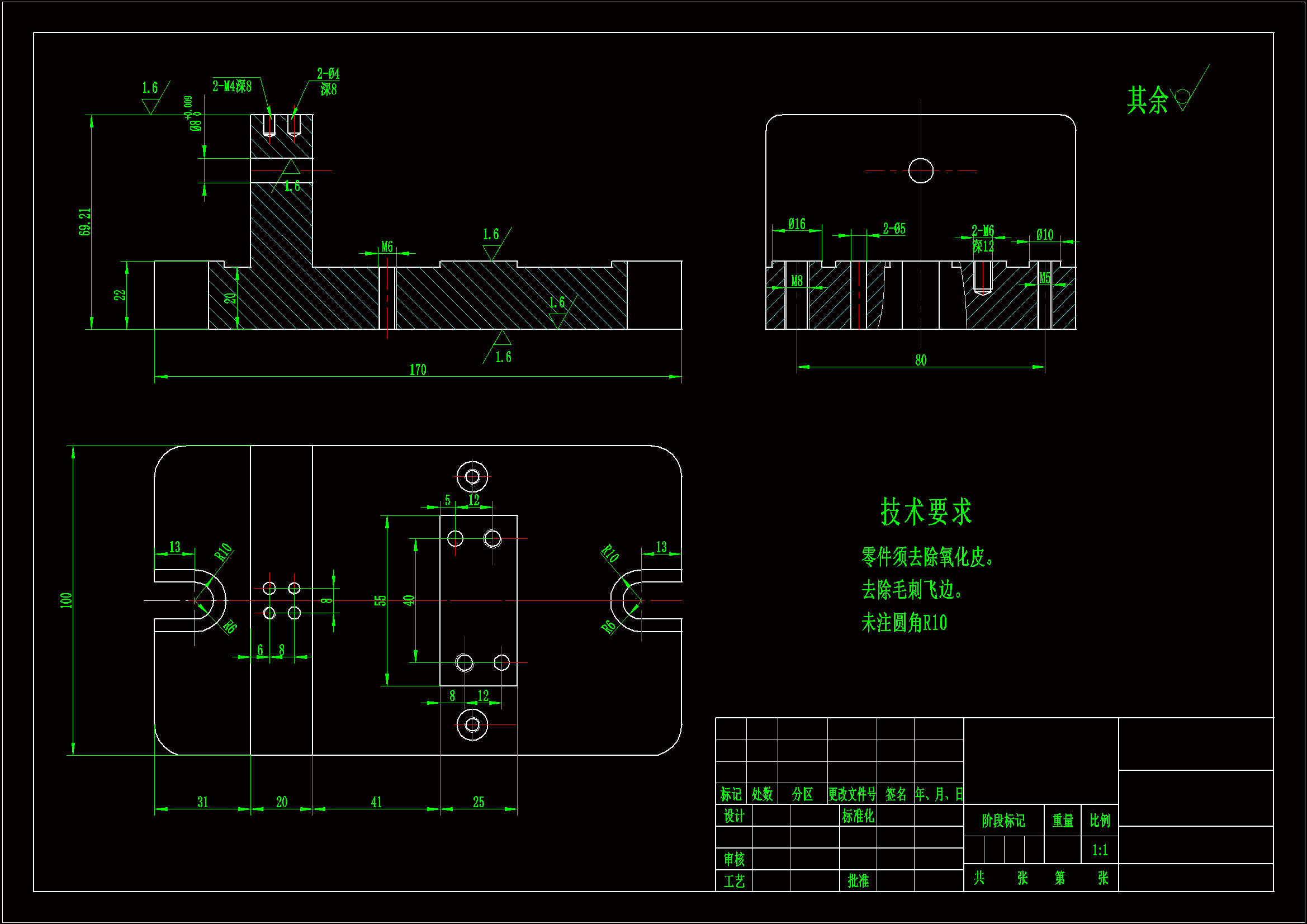This screenshot has width=1307, height=924.
Task: Click the 处数 title block cell
Action: tap(762, 794)
